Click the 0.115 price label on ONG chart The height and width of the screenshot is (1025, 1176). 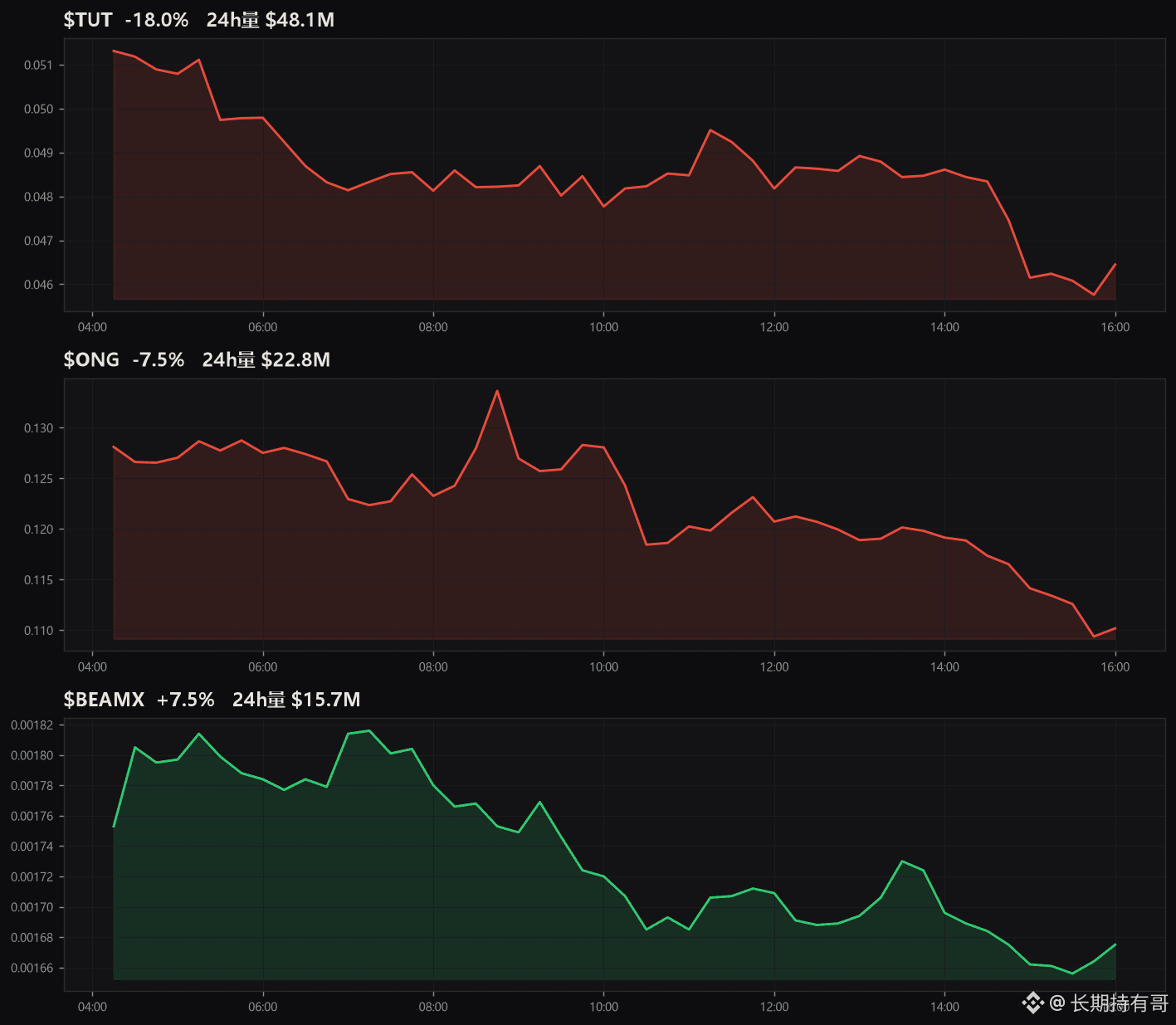click(38, 580)
